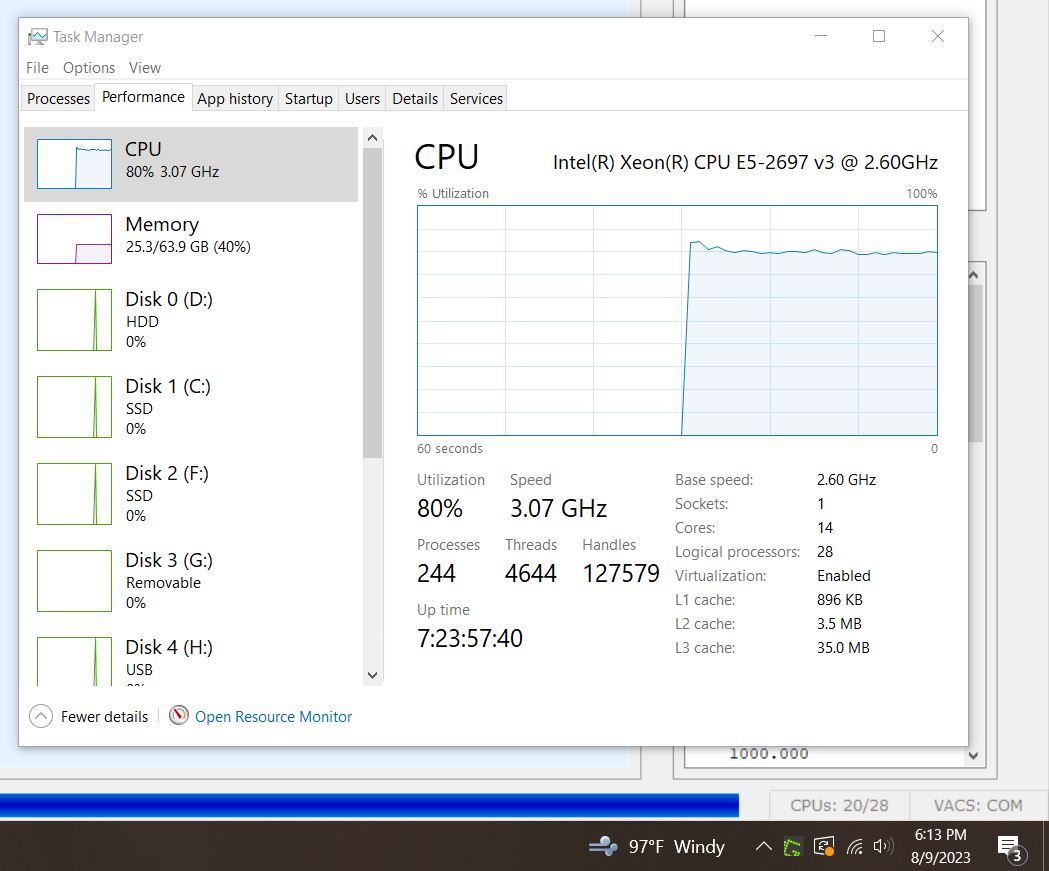Image resolution: width=1049 pixels, height=871 pixels.
Task: Open the Wi-Fi network tray icon
Action: click(854, 847)
